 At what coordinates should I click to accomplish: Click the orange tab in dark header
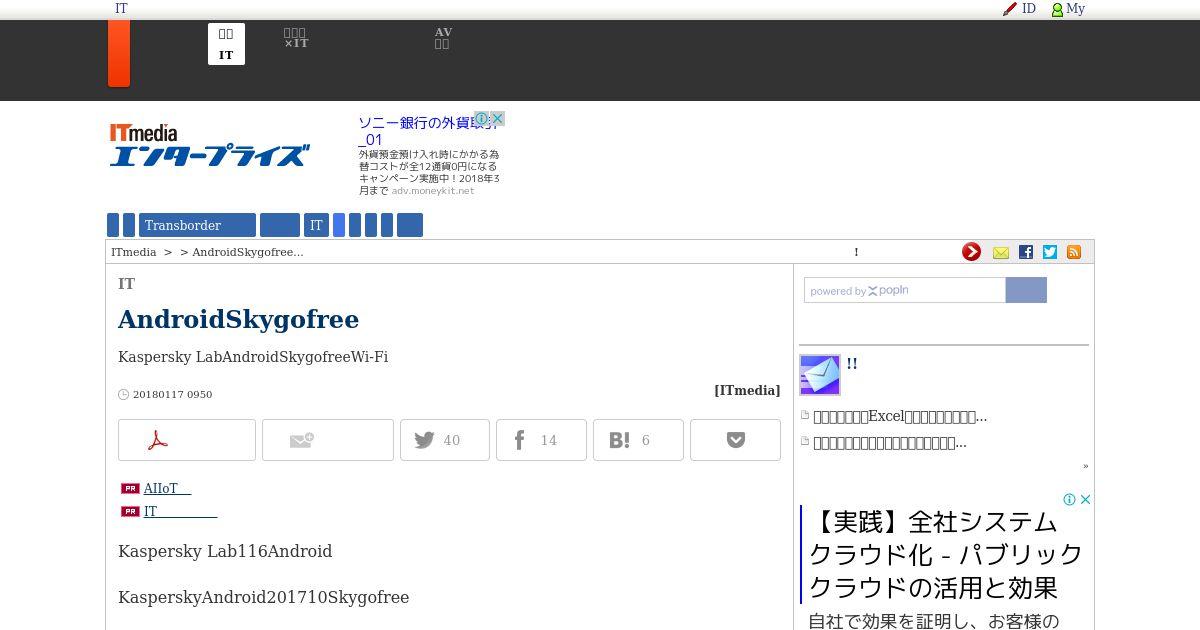tap(119, 53)
